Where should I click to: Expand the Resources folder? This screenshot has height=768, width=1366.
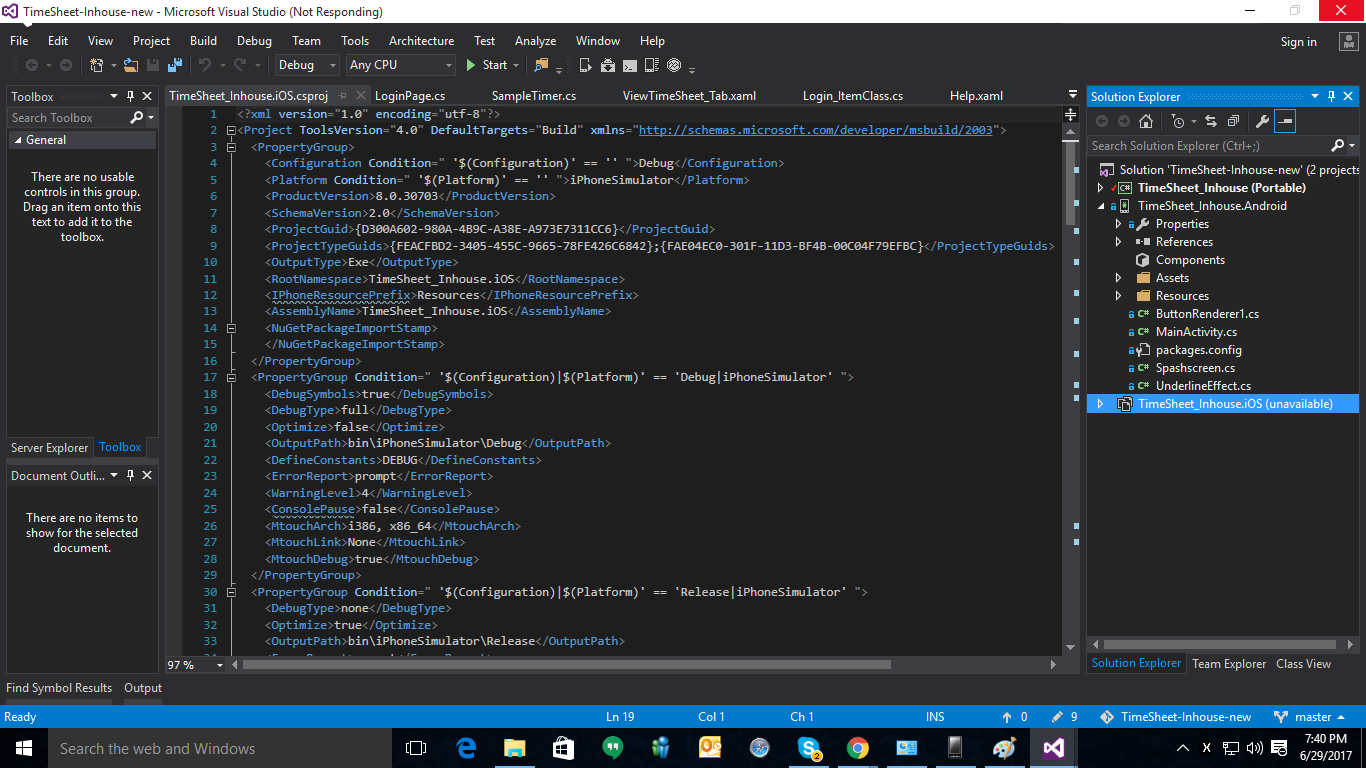point(1119,296)
